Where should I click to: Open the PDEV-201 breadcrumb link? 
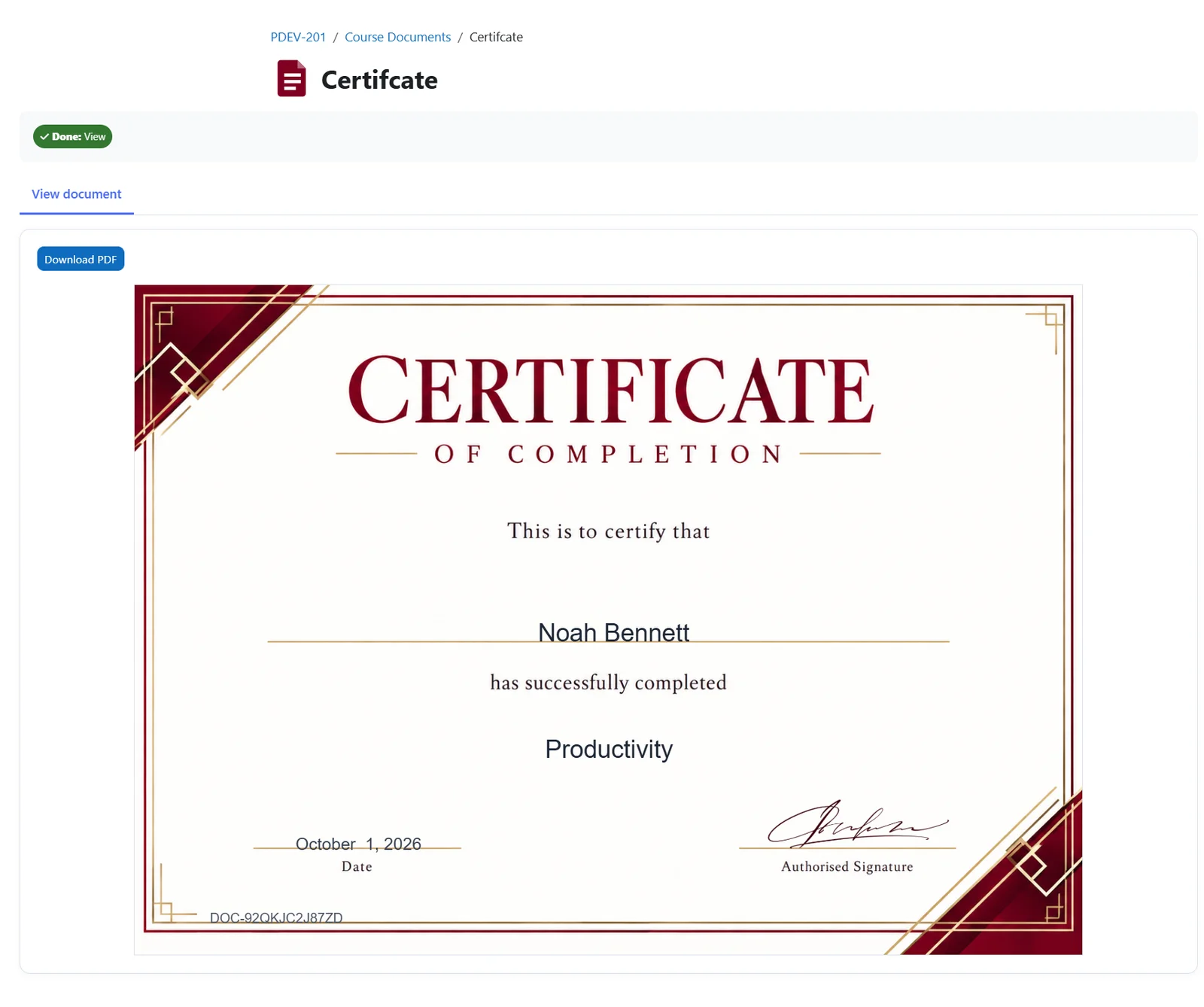click(298, 37)
